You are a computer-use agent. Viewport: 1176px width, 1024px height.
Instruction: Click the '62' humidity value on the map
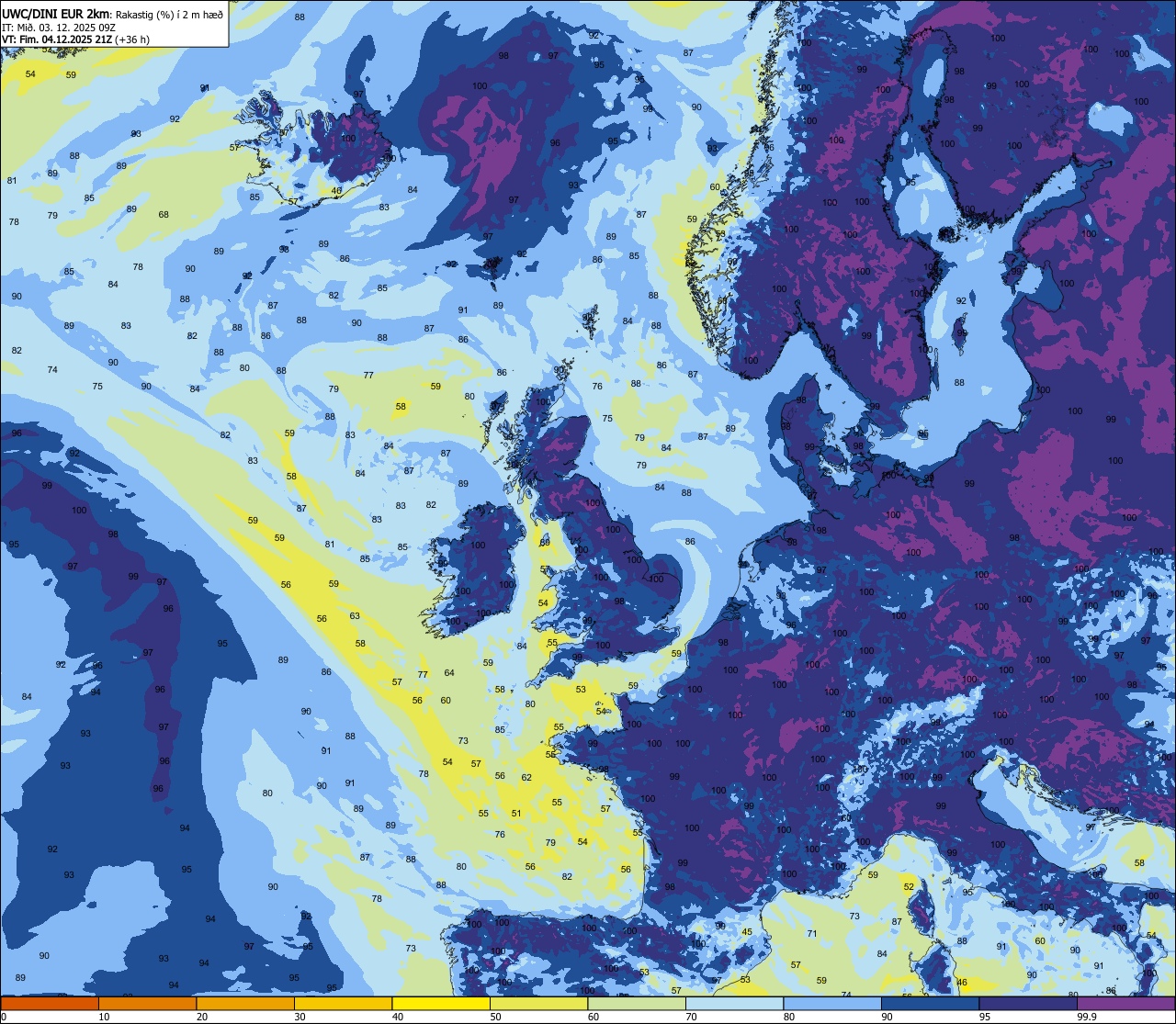point(526,777)
